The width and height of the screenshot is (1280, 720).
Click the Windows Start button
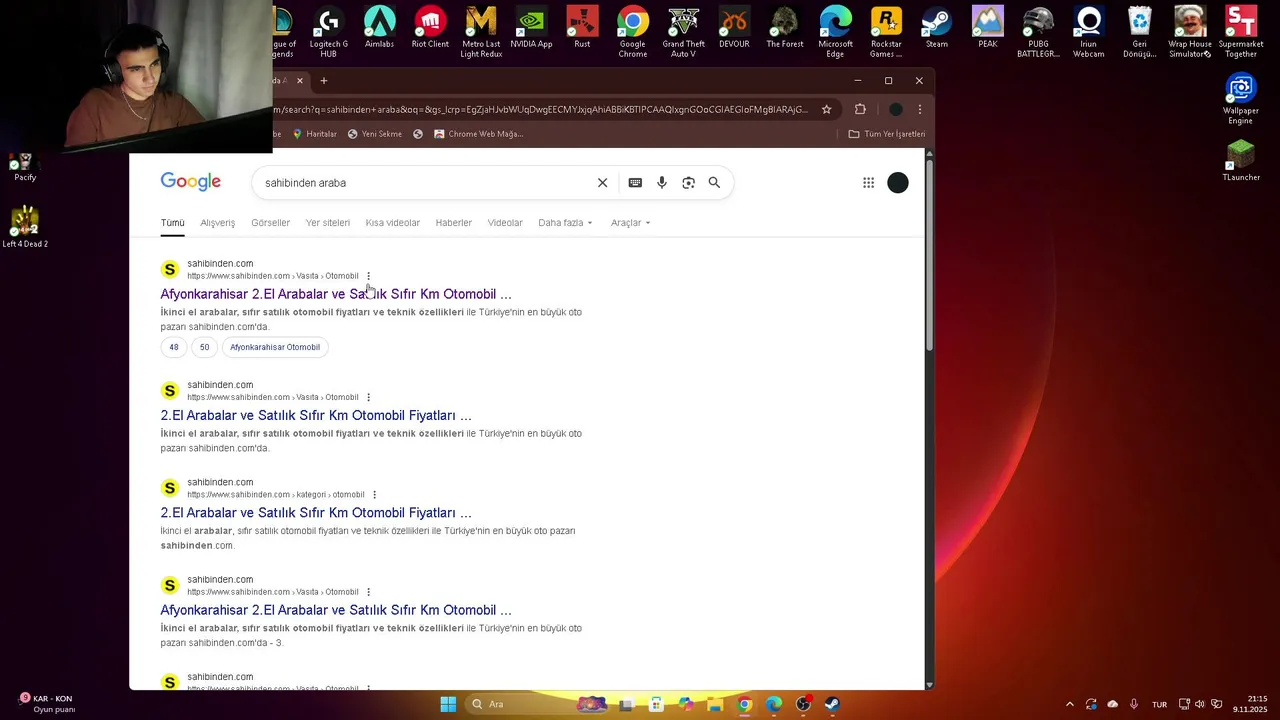click(x=448, y=704)
